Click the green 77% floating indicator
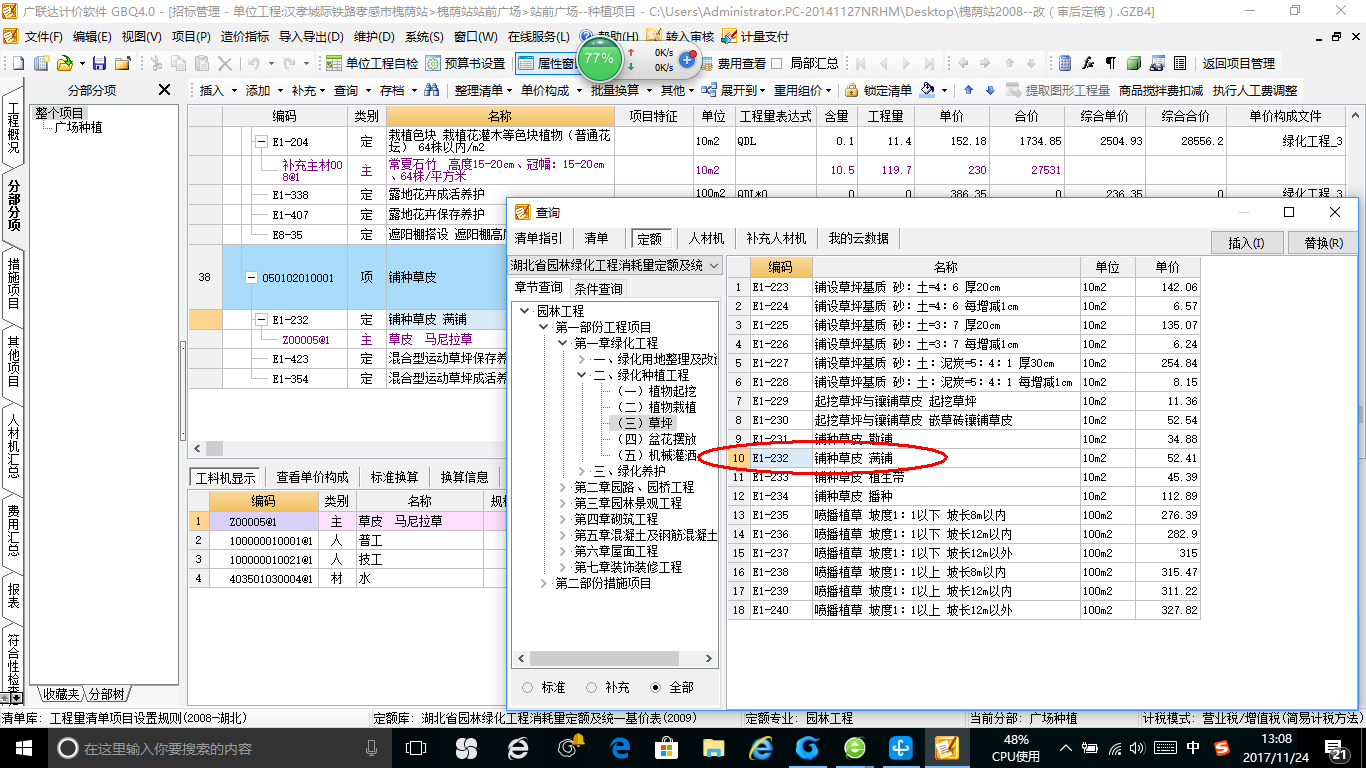The height and width of the screenshot is (768, 1366). 599,58
